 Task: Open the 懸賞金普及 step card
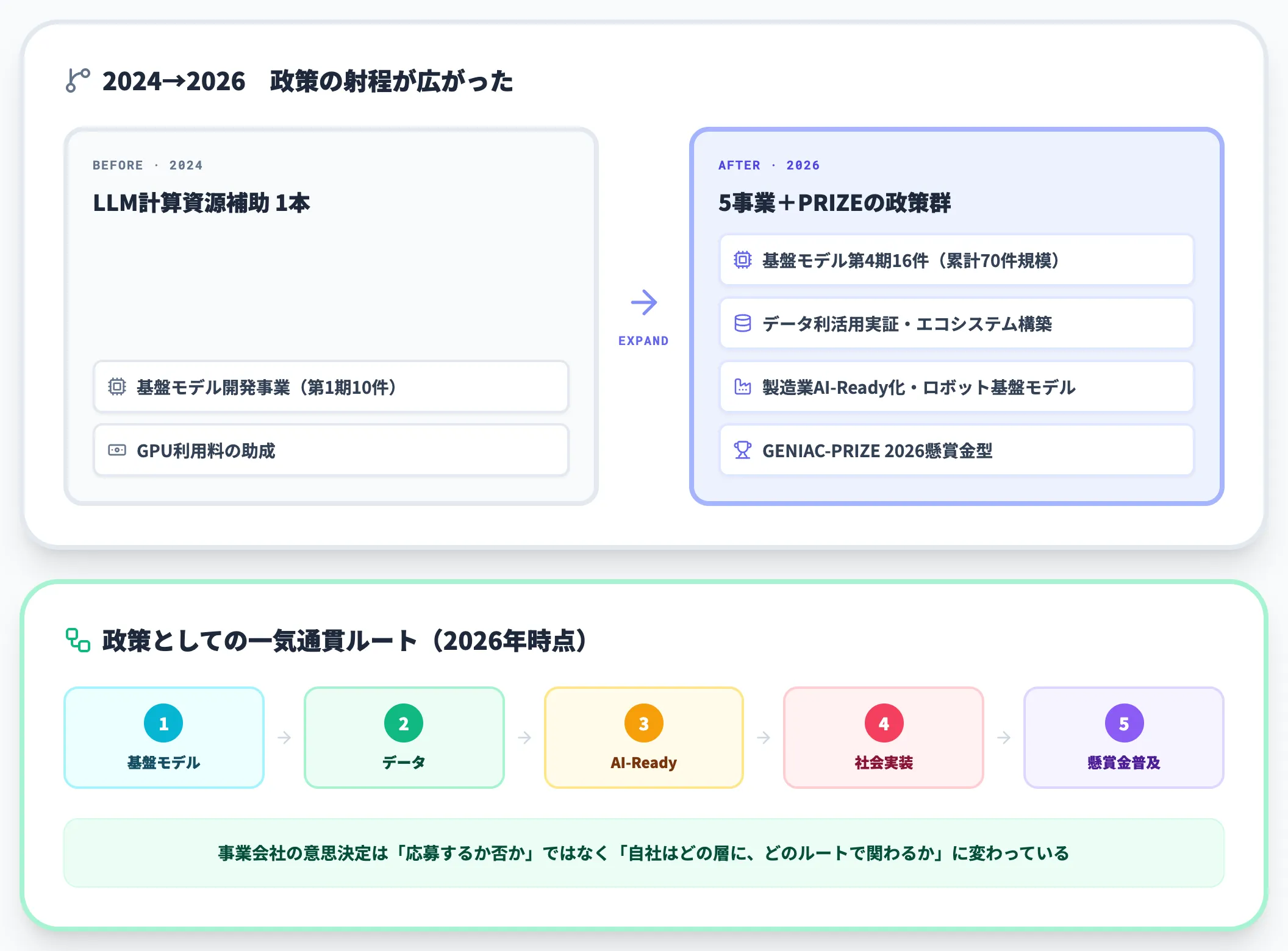coord(1124,738)
